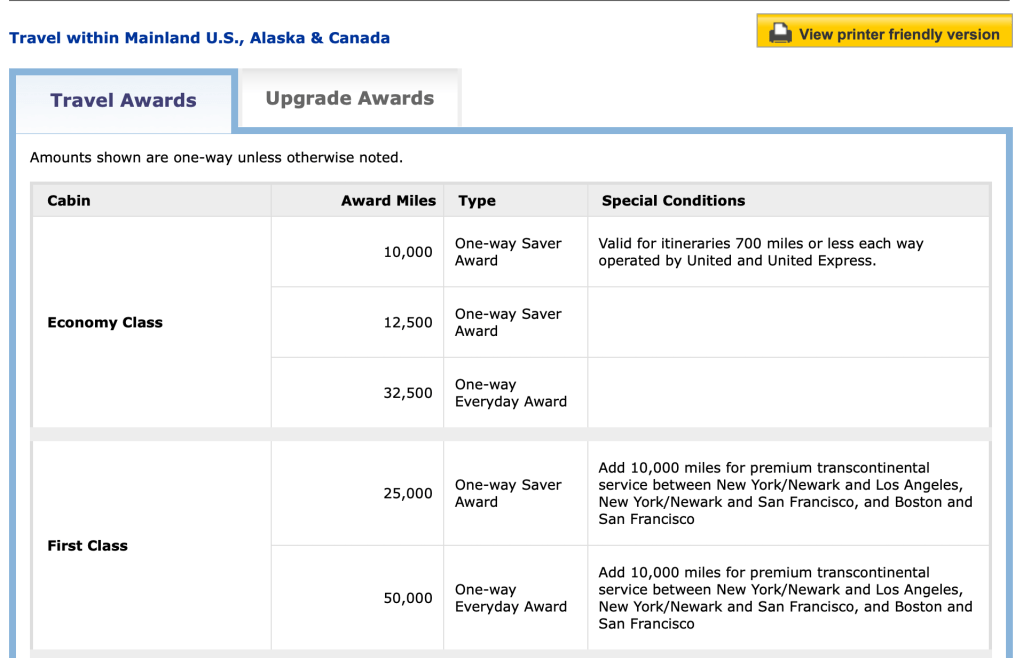
Task: Select the First Class cabin cell
Action: pos(88,545)
